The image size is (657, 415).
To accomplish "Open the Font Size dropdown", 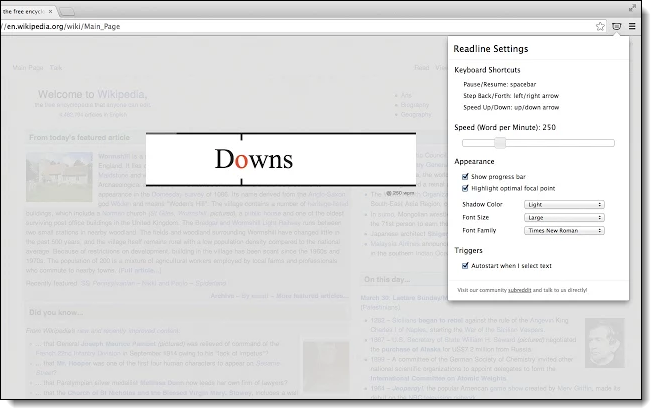I will tap(564, 218).
